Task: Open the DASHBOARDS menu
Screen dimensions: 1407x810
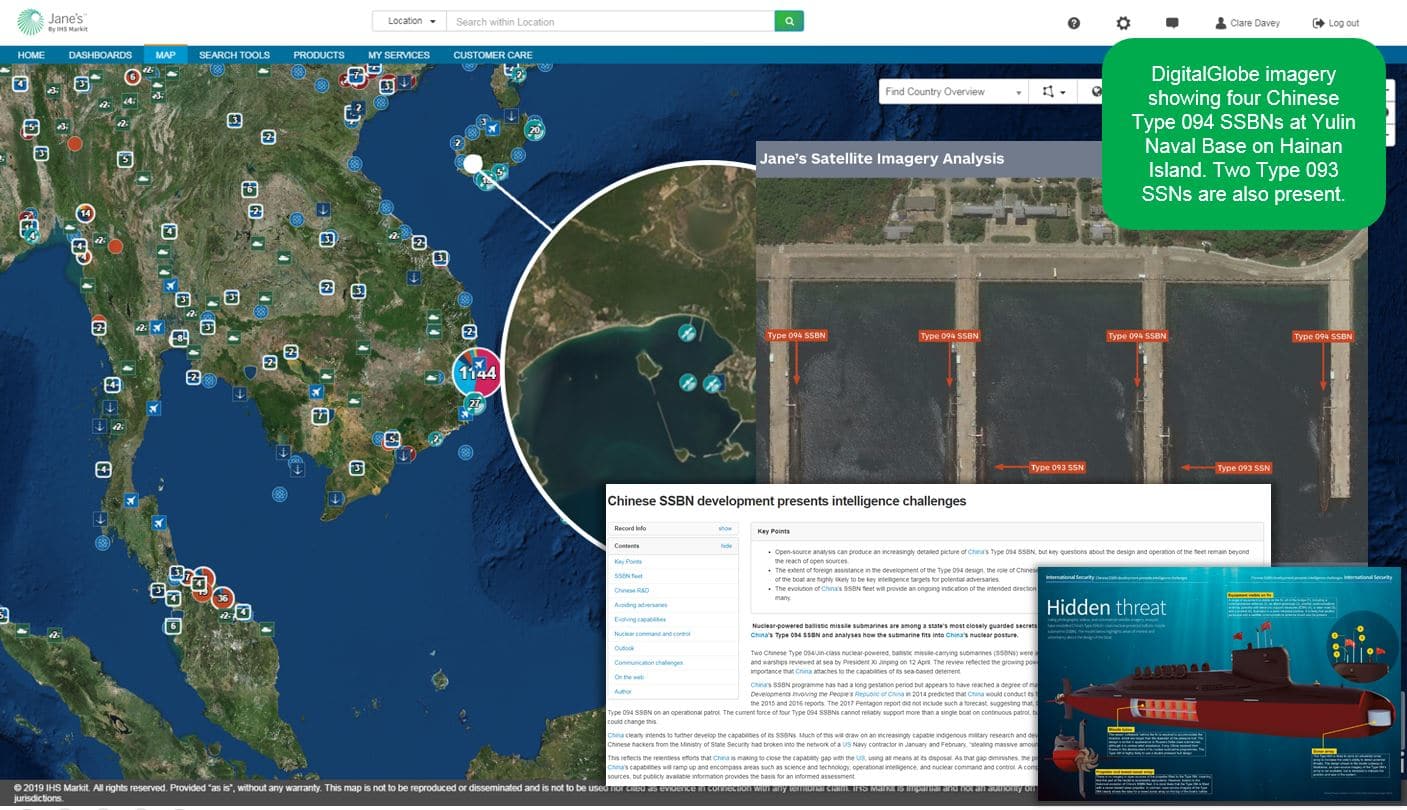Action: (x=100, y=55)
